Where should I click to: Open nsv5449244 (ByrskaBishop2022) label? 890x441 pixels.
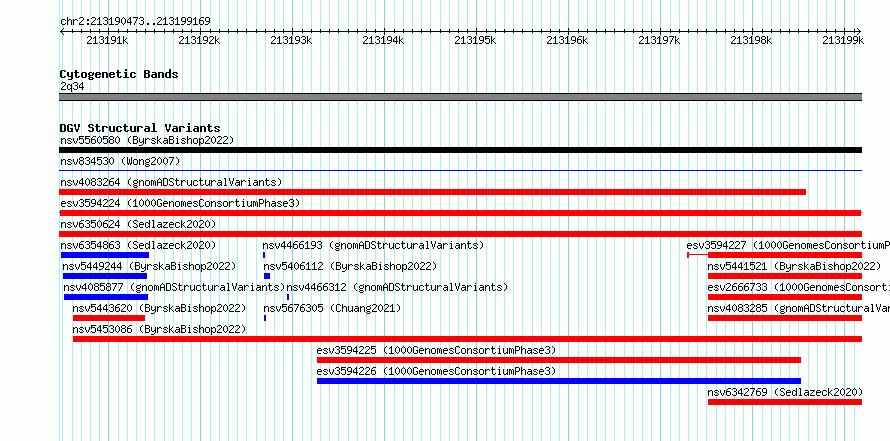[149, 266]
